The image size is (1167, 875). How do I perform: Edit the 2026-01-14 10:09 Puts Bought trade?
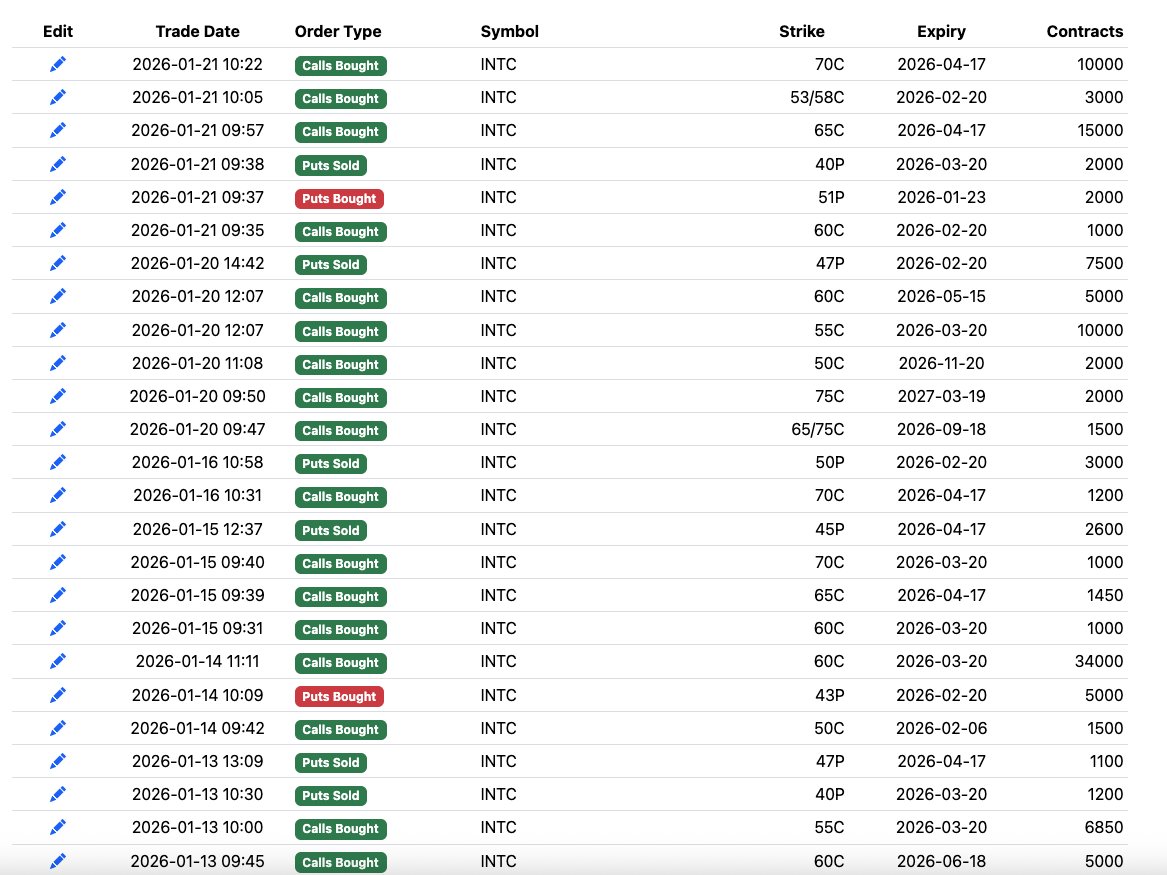(57, 695)
